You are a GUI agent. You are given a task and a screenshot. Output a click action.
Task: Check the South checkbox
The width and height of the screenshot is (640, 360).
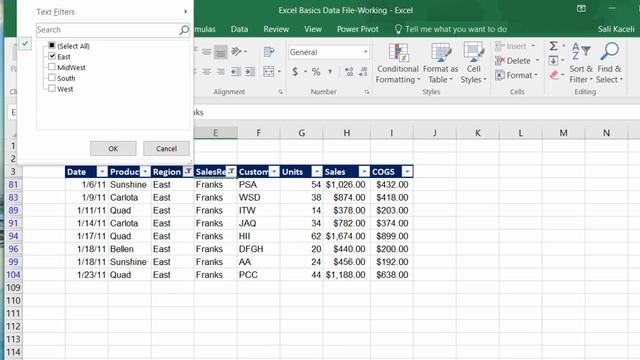[x=52, y=77]
